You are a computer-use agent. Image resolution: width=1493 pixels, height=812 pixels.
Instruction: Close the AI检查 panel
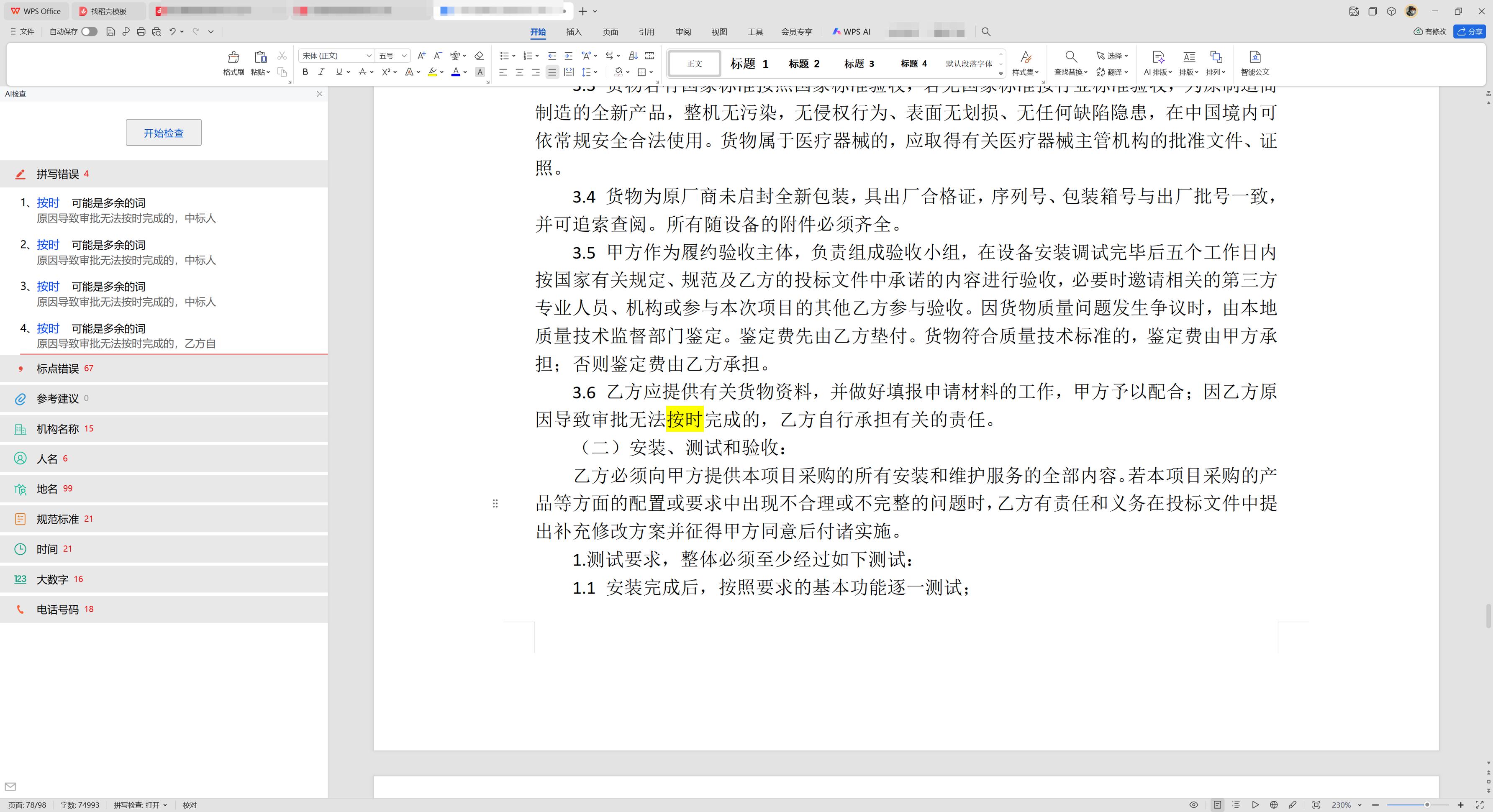[319, 94]
